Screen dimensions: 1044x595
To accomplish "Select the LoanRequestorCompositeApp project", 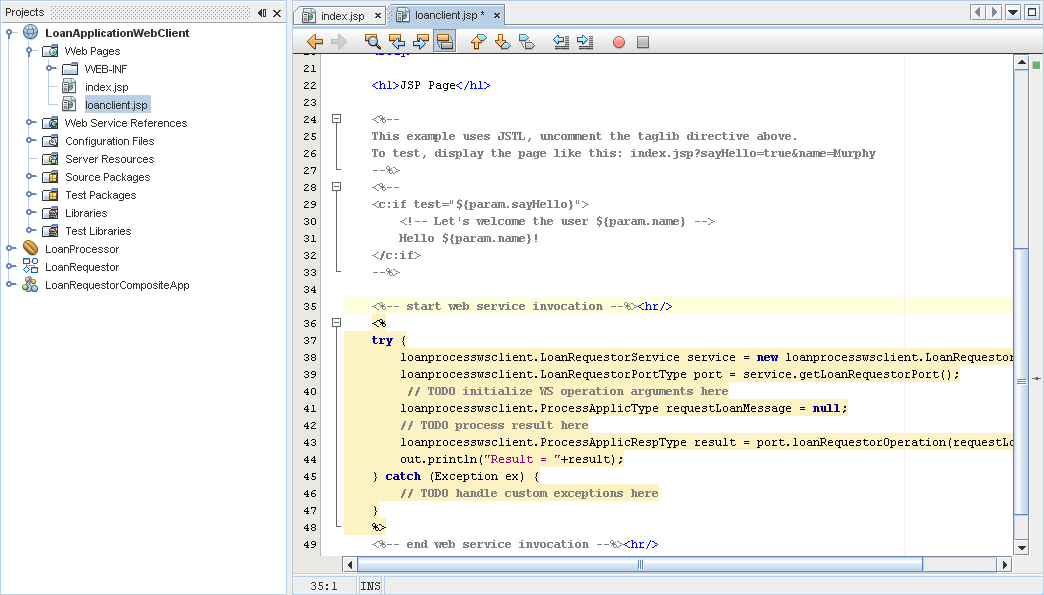I will click(x=116, y=285).
